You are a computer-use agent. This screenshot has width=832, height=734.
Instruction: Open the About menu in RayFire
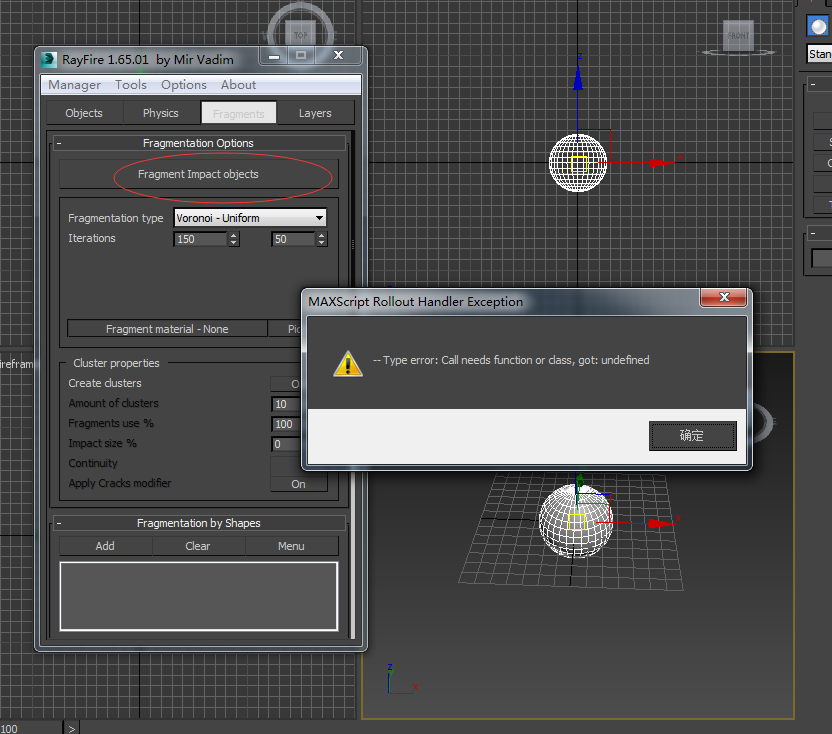point(238,85)
